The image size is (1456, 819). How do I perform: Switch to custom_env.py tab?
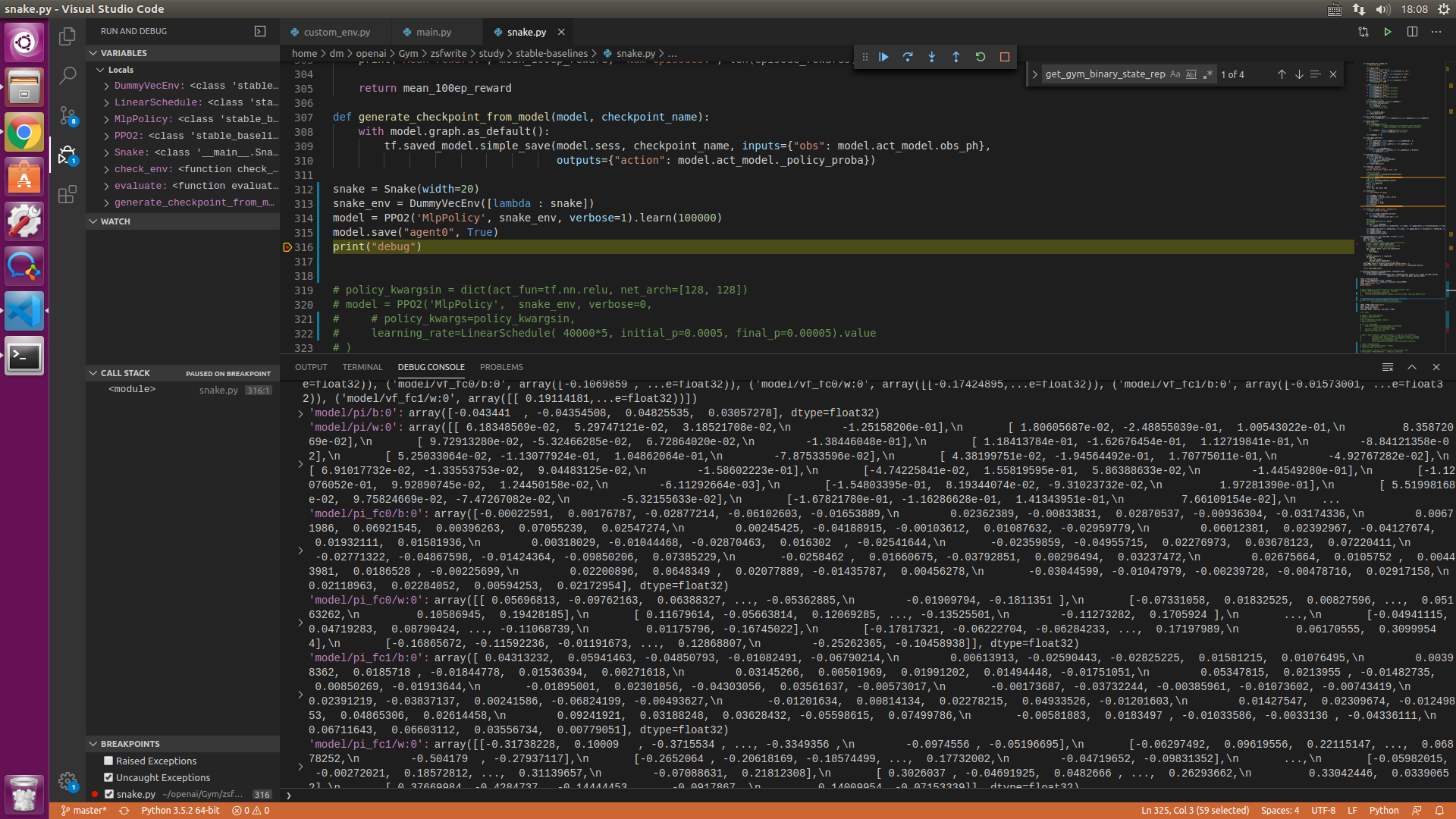[x=337, y=32]
